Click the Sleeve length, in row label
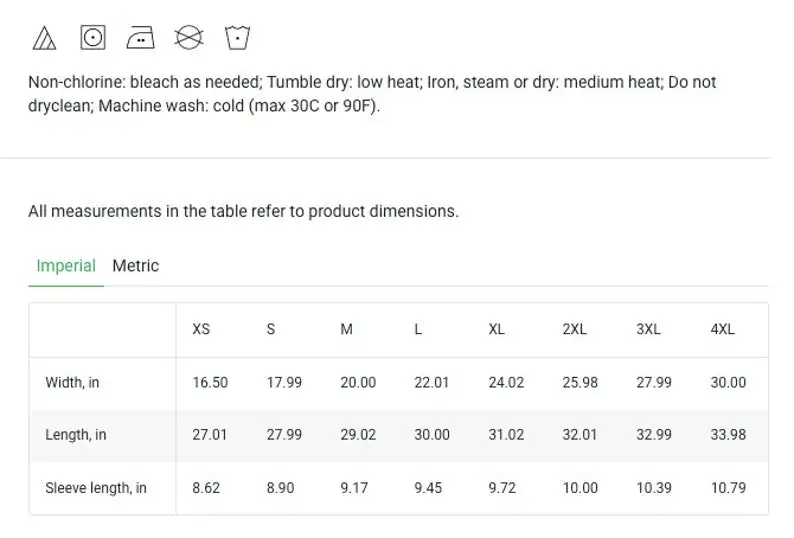The image size is (794, 538). [x=96, y=488]
